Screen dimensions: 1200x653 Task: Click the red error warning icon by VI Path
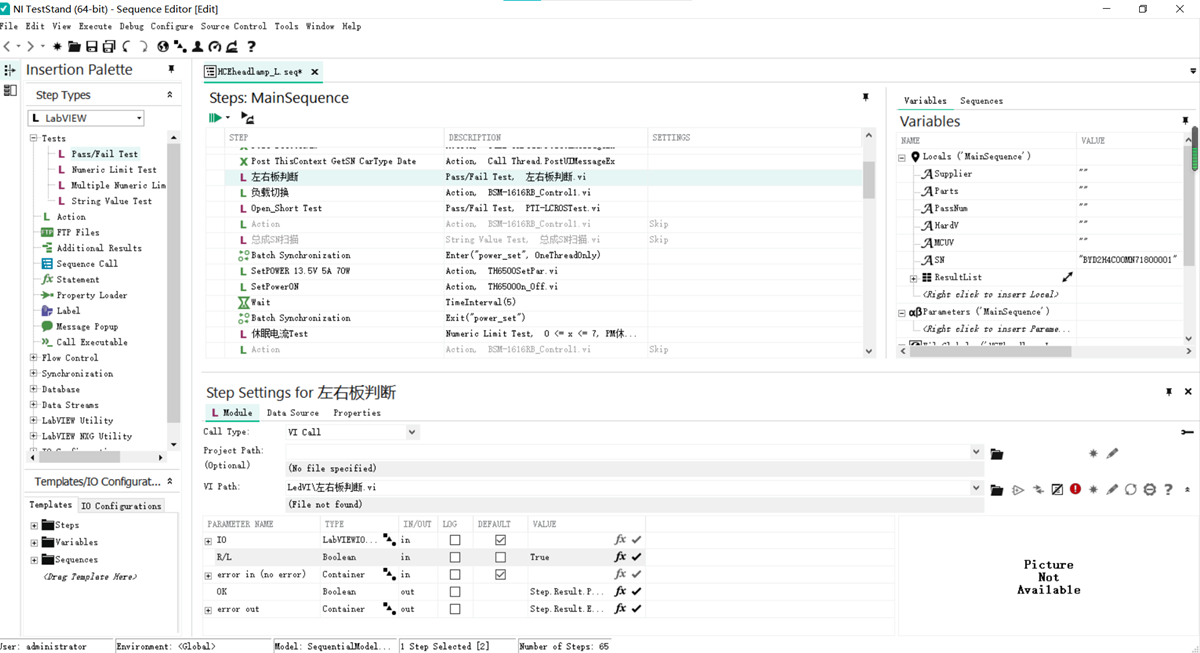[1075, 490]
